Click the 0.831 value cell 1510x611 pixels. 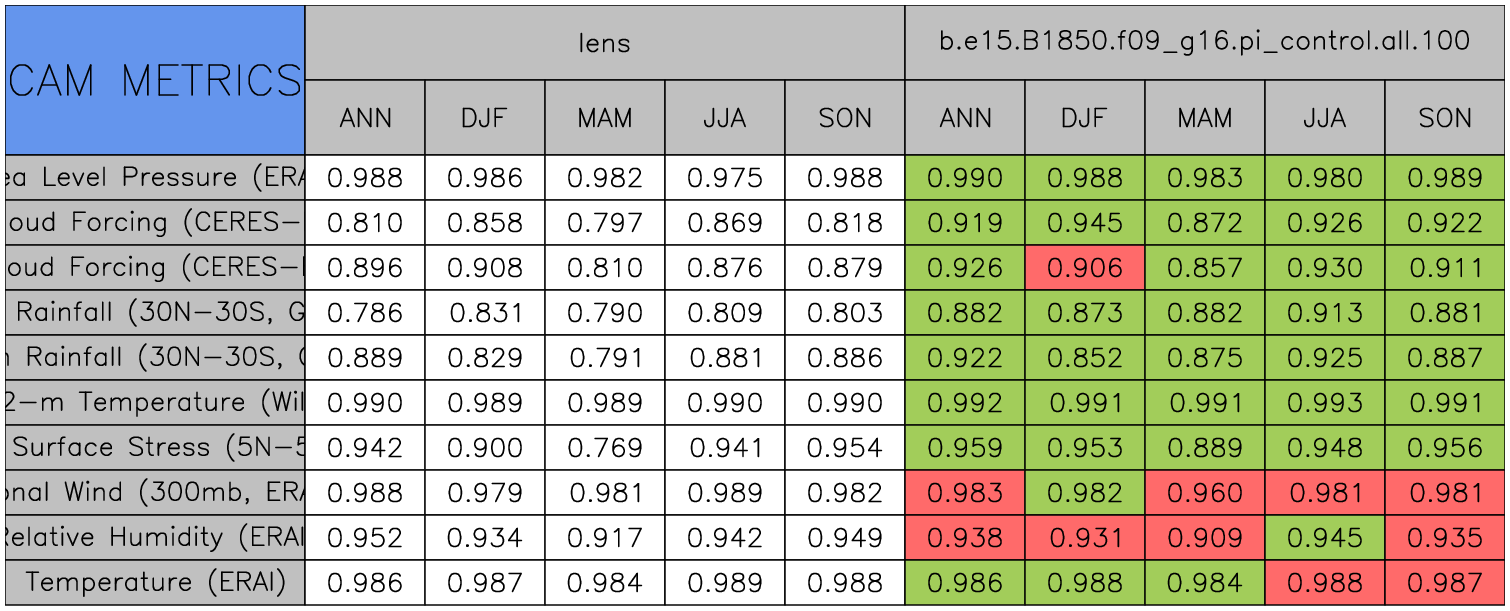coord(485,313)
